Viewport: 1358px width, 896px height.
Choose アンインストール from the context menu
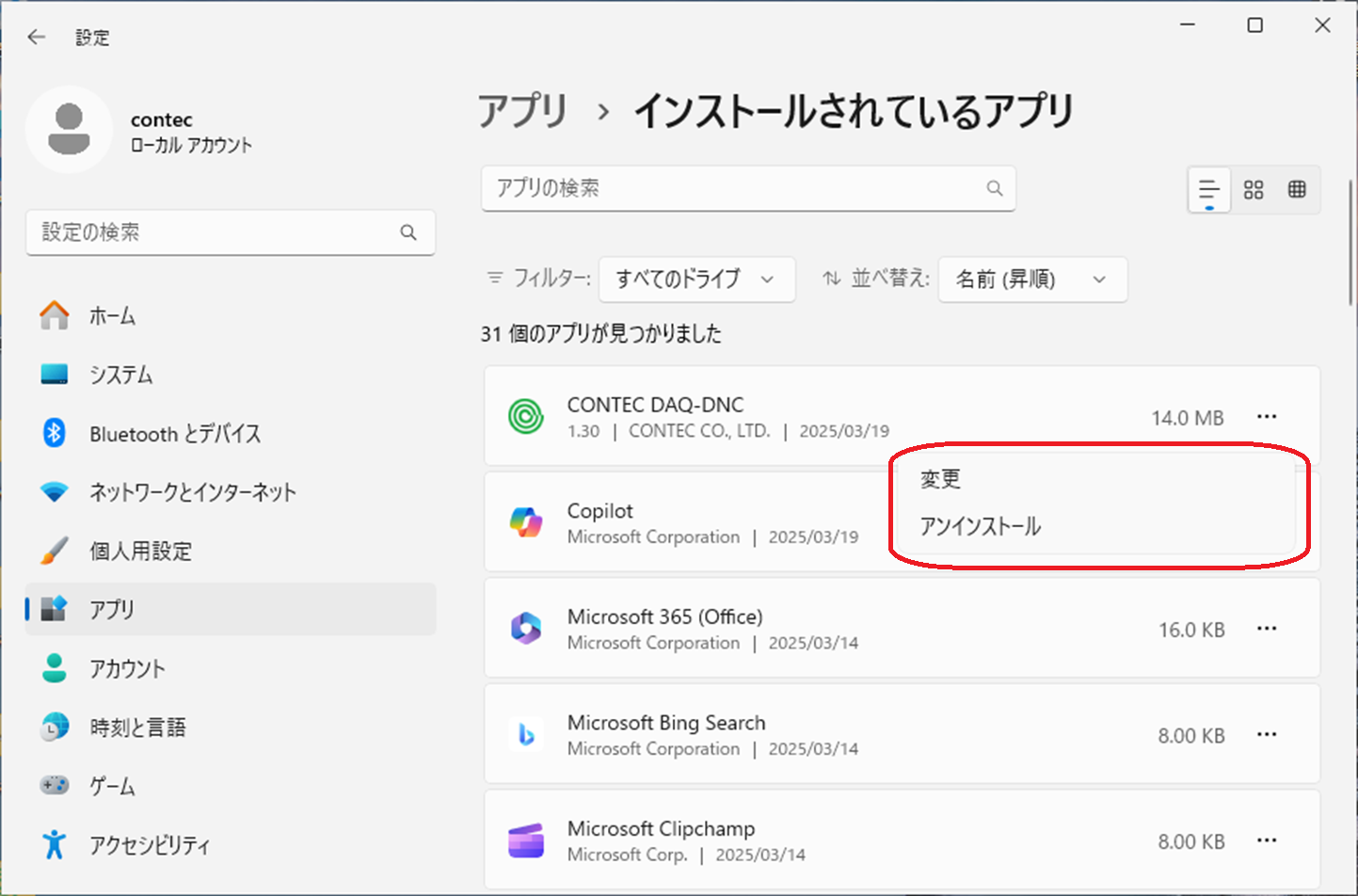pyautogui.click(x=981, y=526)
